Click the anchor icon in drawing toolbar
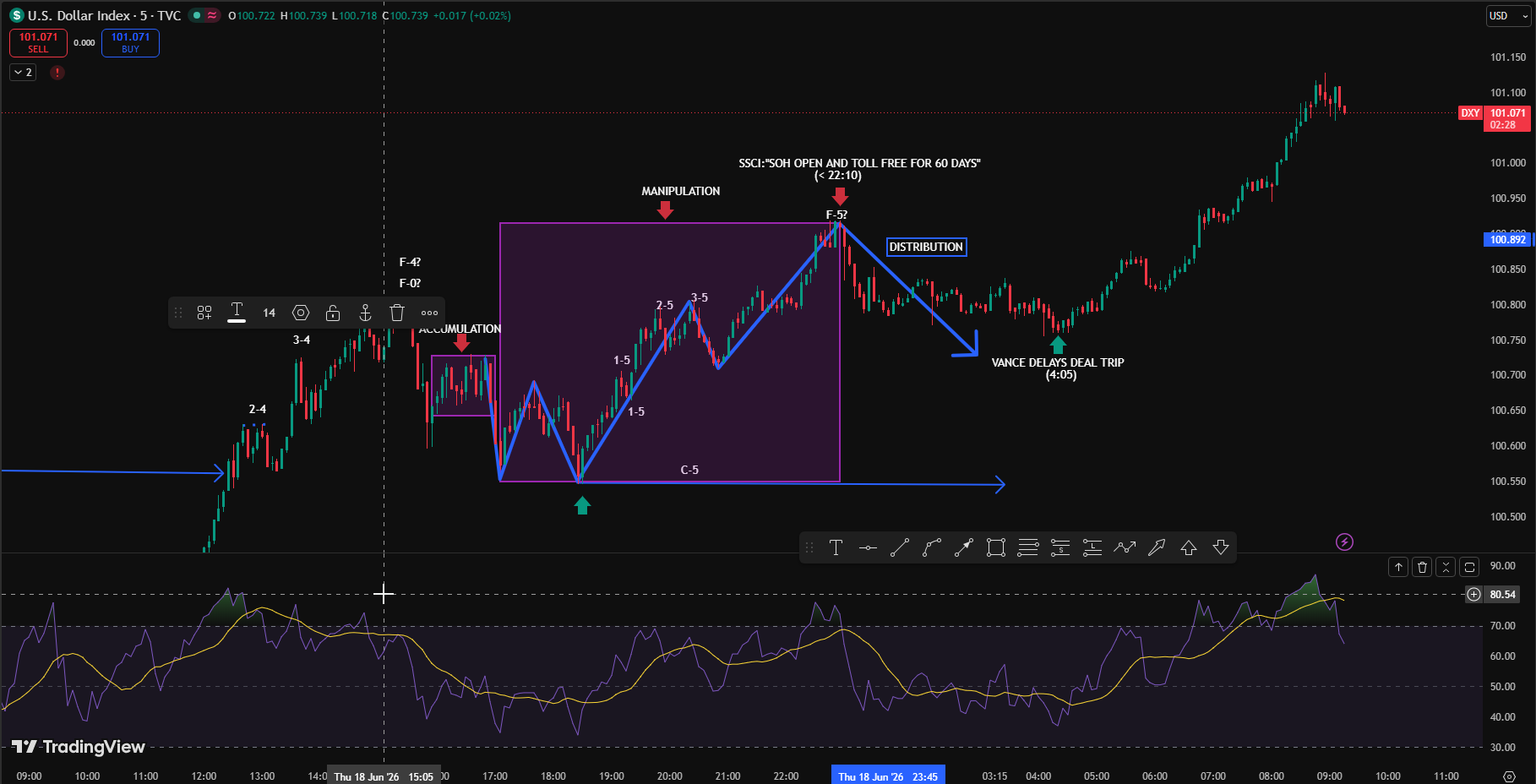1536x784 pixels. (365, 313)
